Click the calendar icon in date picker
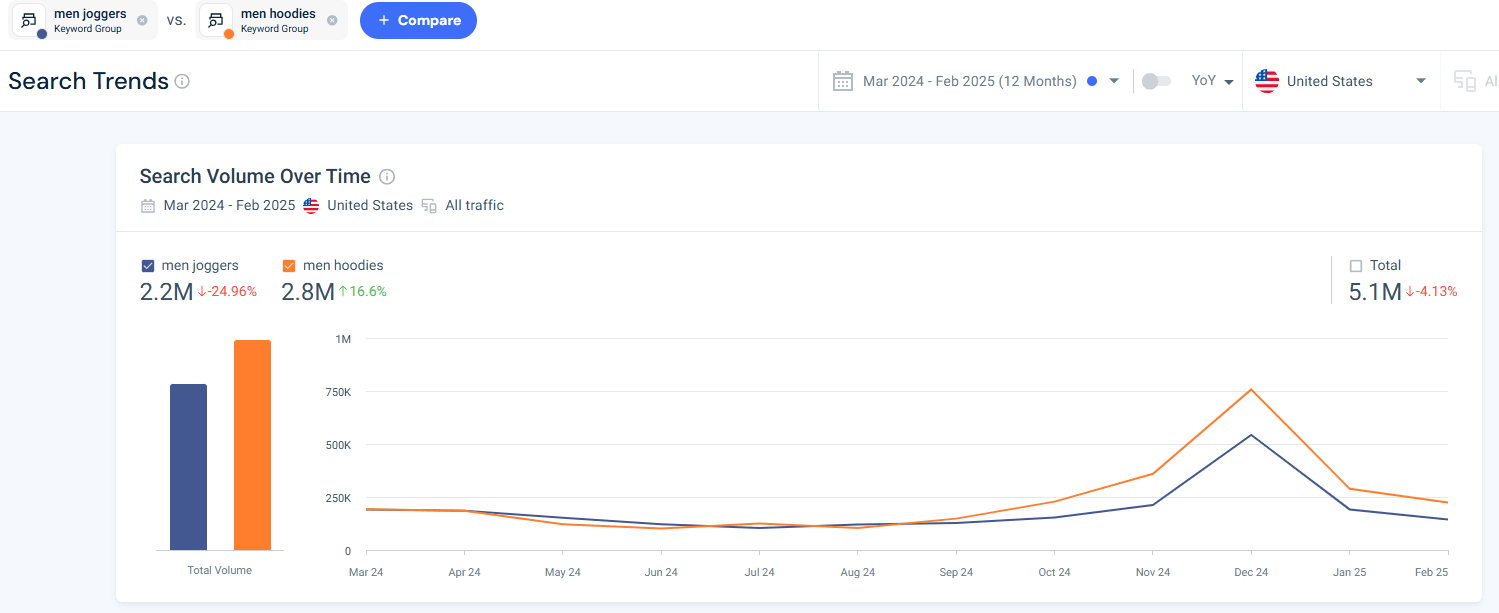This screenshot has height=613, width=1499. [x=843, y=81]
